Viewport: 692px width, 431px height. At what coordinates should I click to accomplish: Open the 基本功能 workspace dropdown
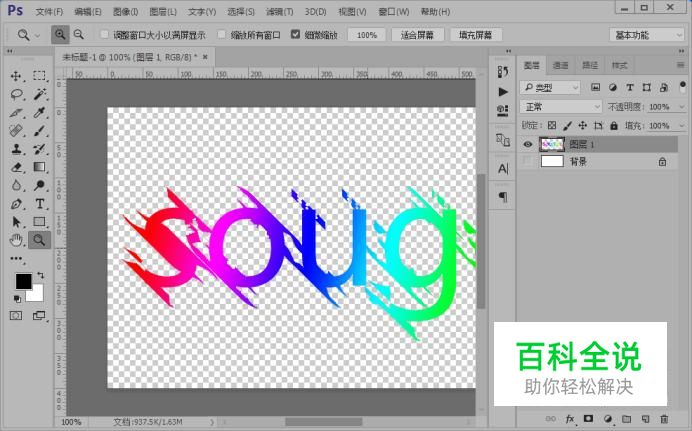coord(646,34)
